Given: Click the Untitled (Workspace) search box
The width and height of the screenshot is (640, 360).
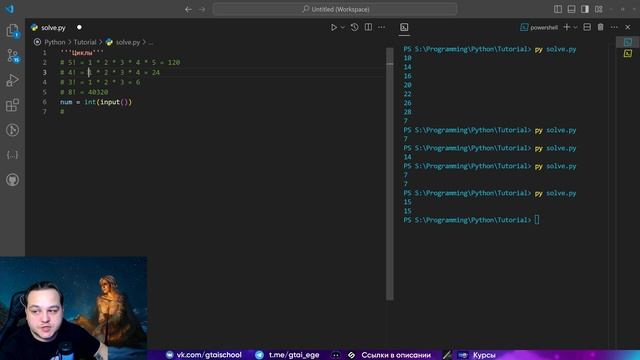Looking at the screenshot, I should (335, 9).
